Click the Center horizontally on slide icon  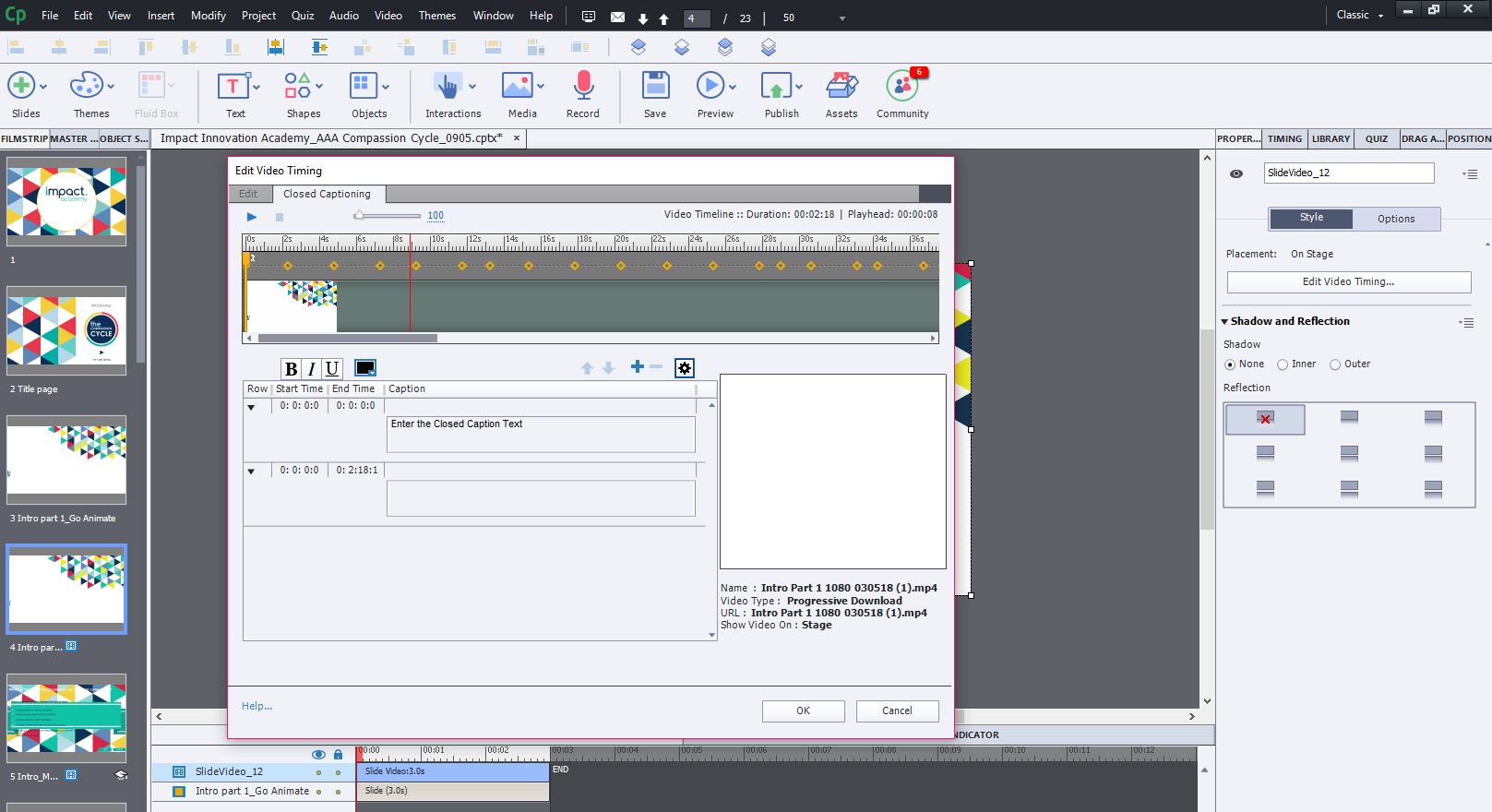275,47
